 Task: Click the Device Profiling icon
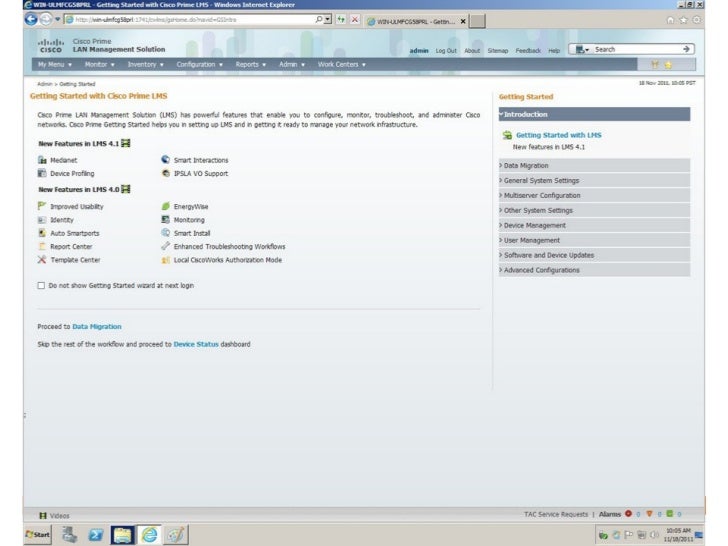[42, 173]
